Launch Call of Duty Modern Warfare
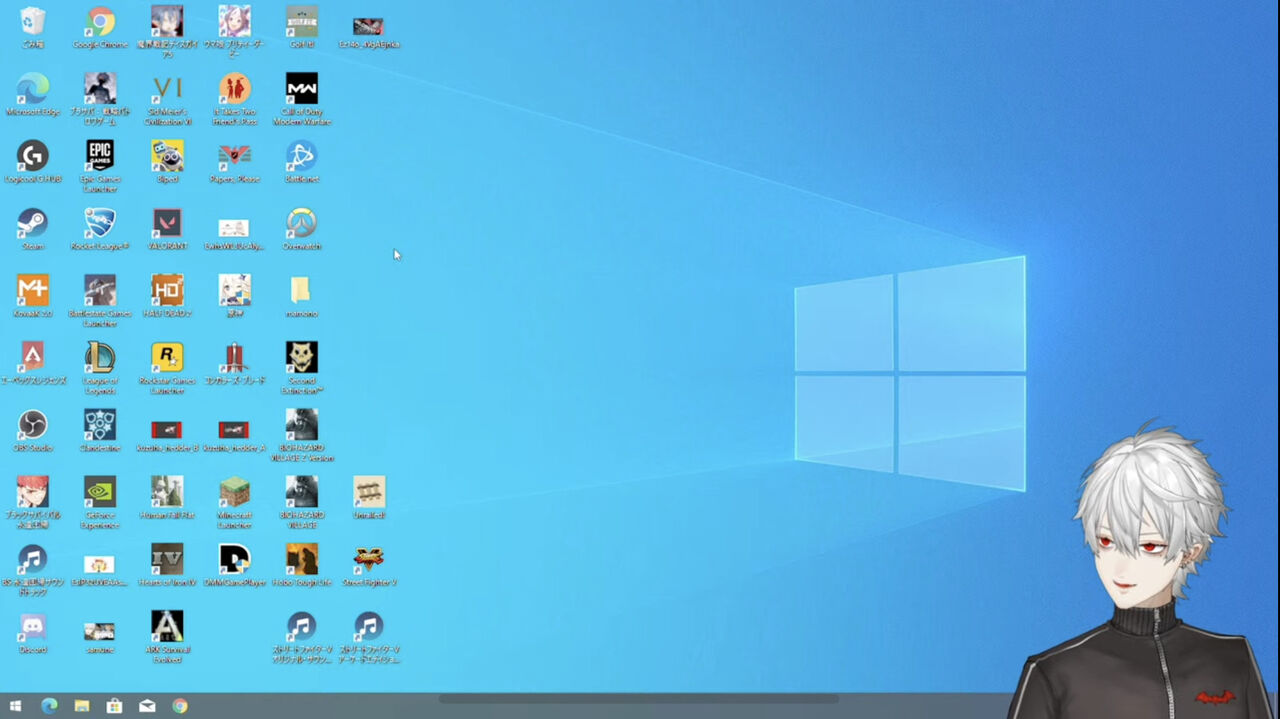 click(x=302, y=89)
